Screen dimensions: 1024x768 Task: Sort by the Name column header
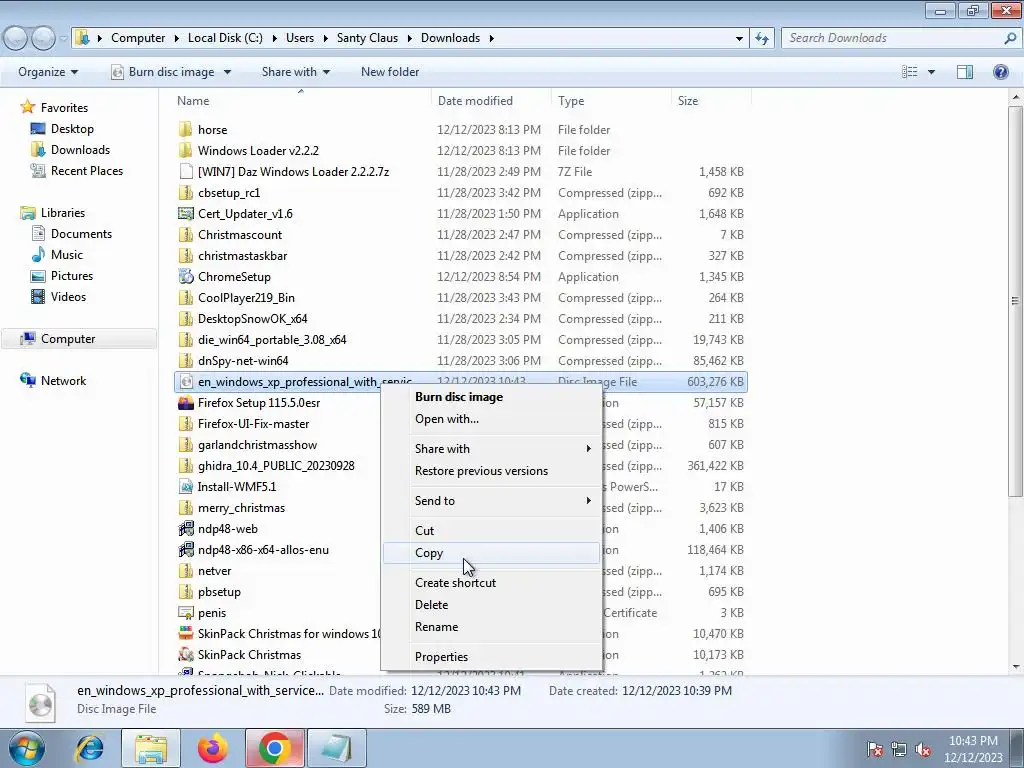(300, 101)
